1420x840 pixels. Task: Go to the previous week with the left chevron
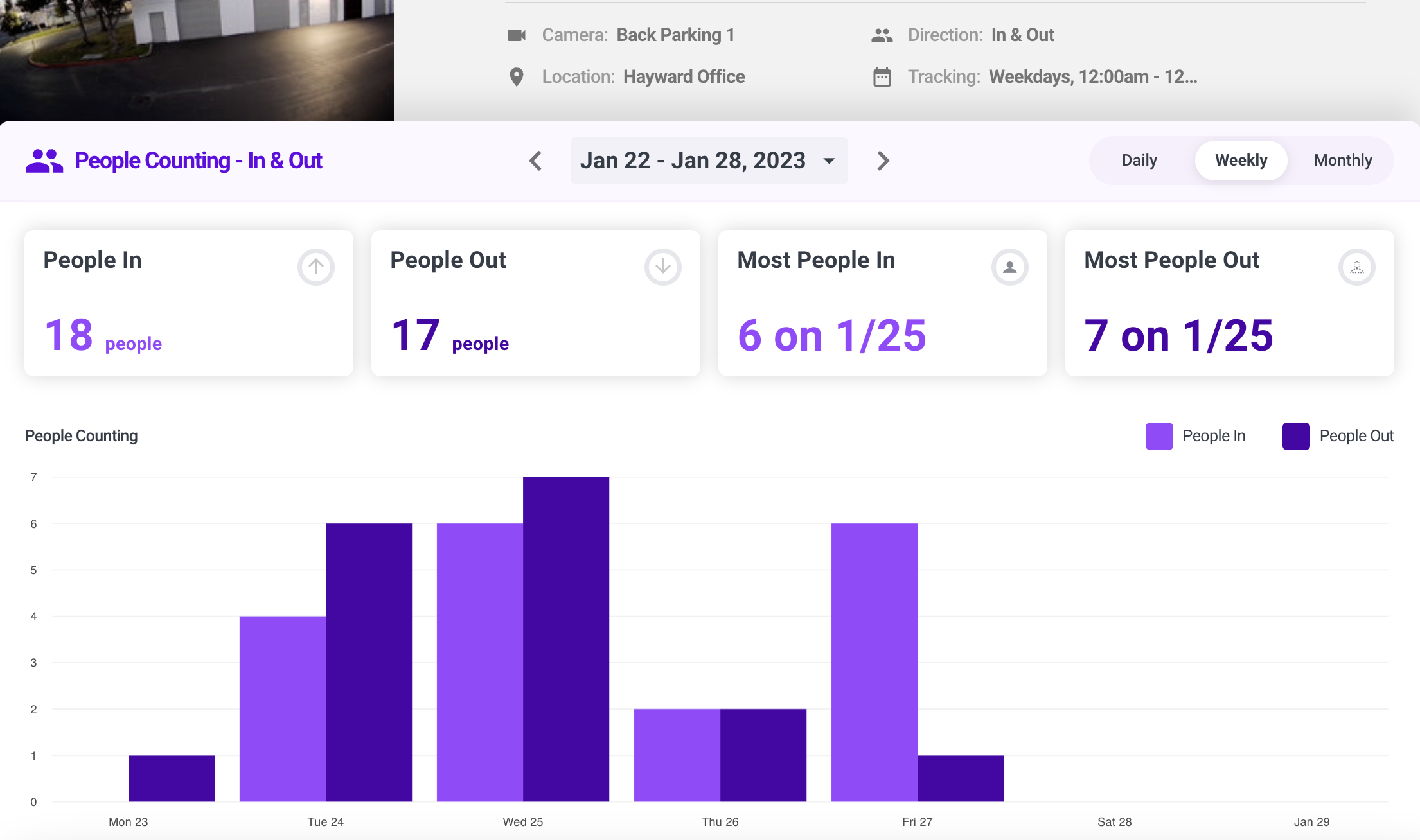pyautogui.click(x=535, y=161)
